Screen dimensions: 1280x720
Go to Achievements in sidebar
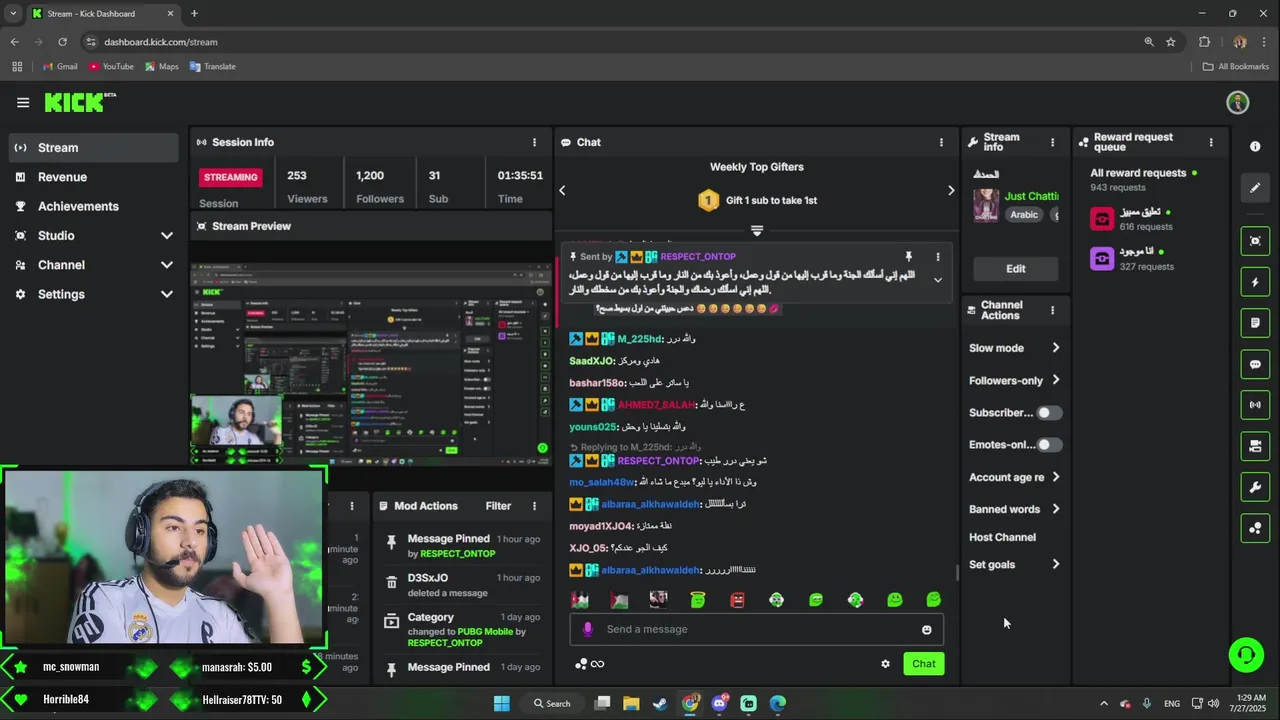(94, 206)
